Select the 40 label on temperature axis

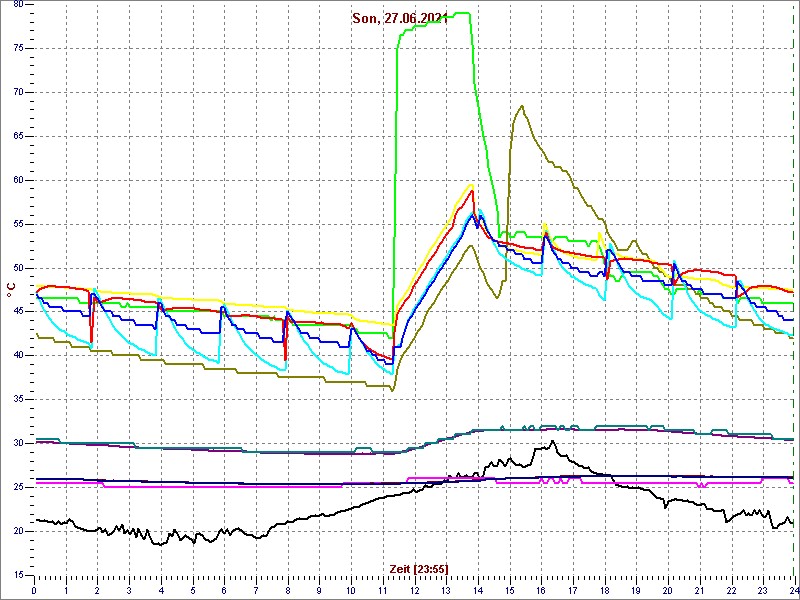(x=18, y=356)
